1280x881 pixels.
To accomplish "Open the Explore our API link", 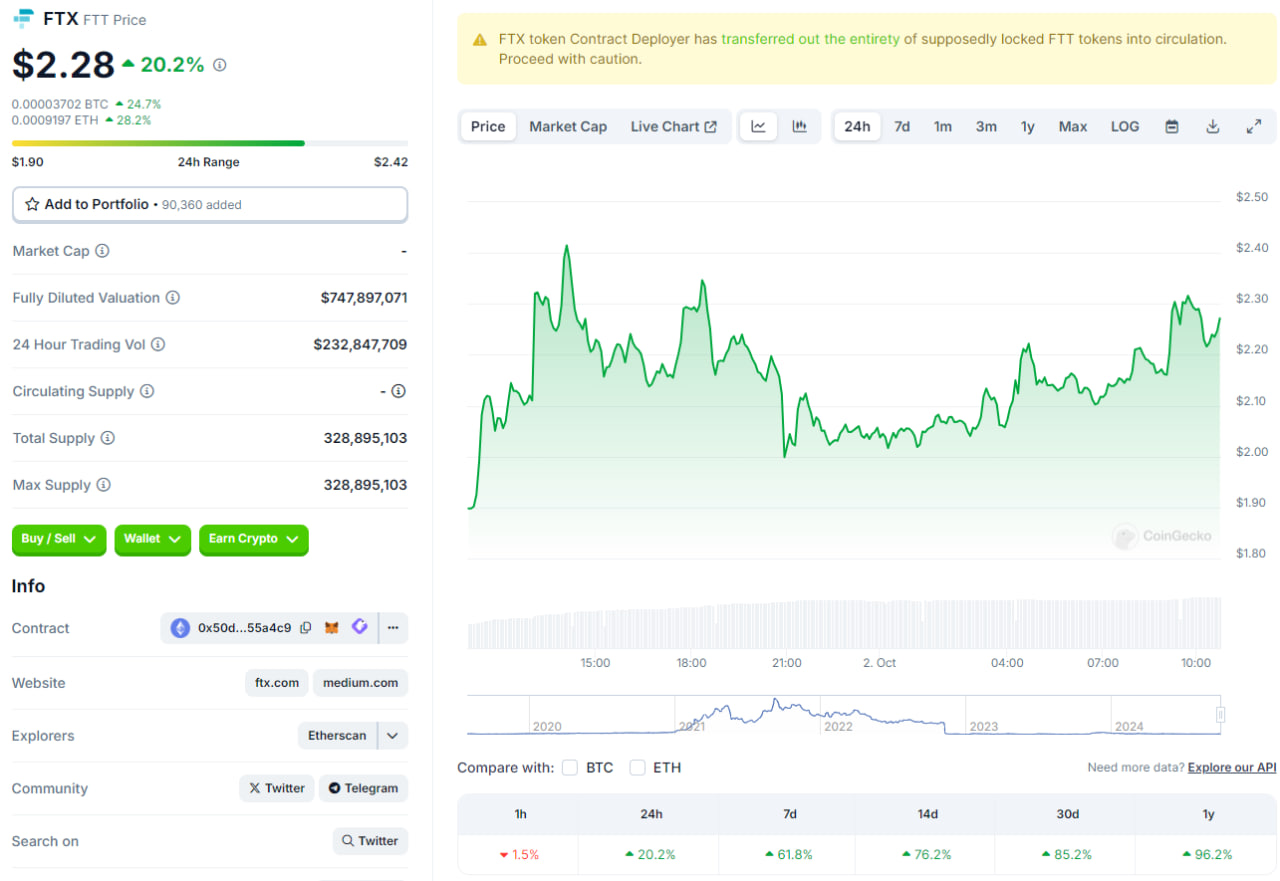I will 1232,768.
